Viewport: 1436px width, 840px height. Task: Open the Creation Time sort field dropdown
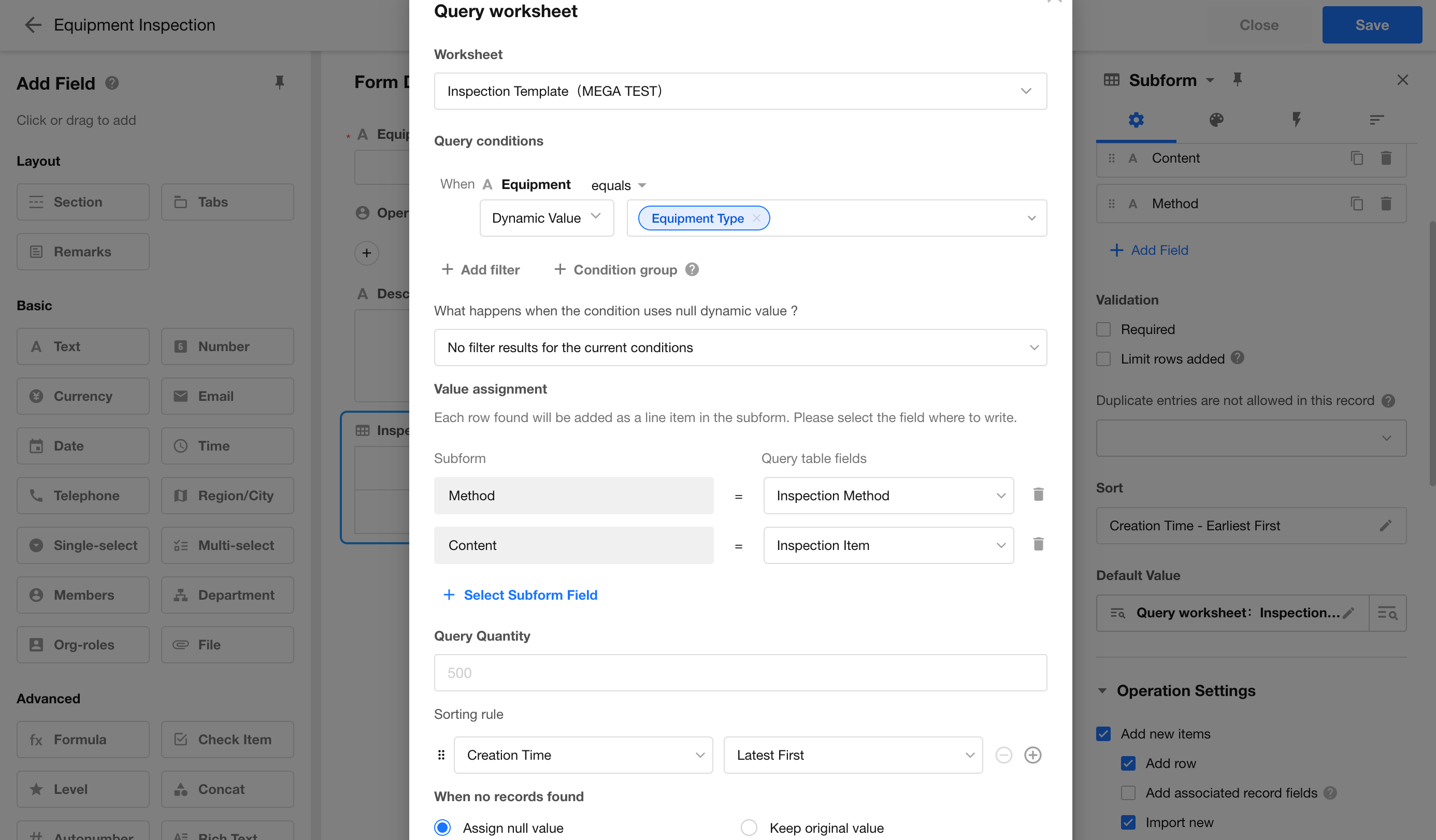click(583, 755)
